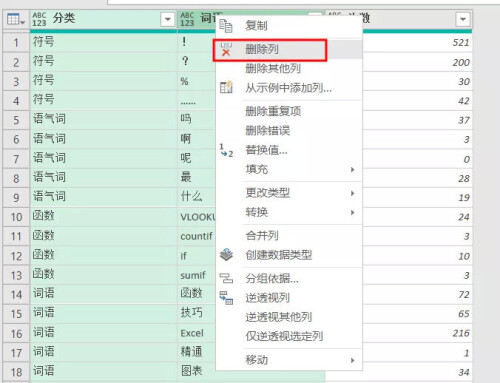Click the cell containing 图表
500x383 pixels.
[x=197, y=372]
